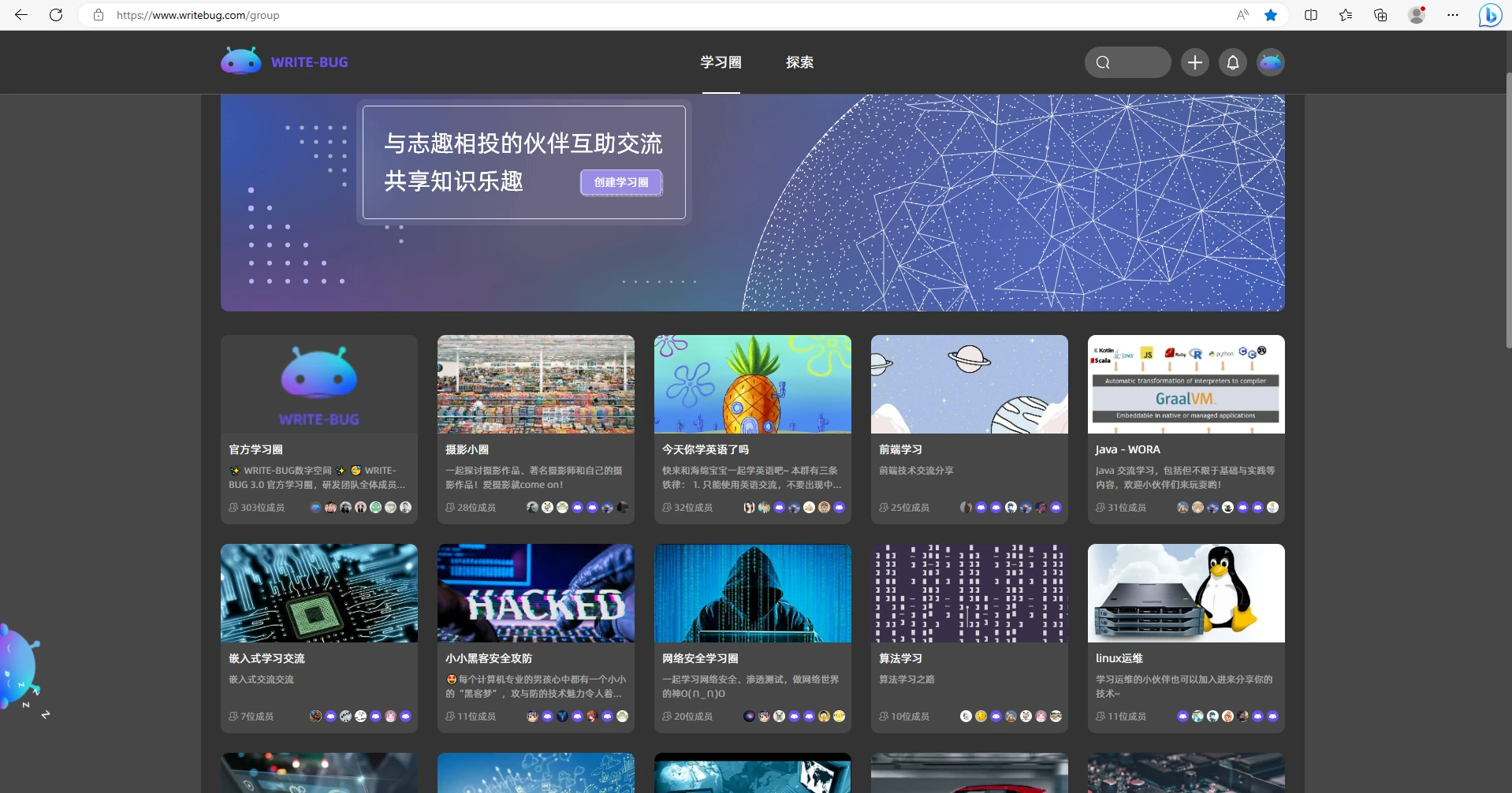Click the member count icon on 摄影小圈 card
The width and height of the screenshot is (1512, 793).
450,508
